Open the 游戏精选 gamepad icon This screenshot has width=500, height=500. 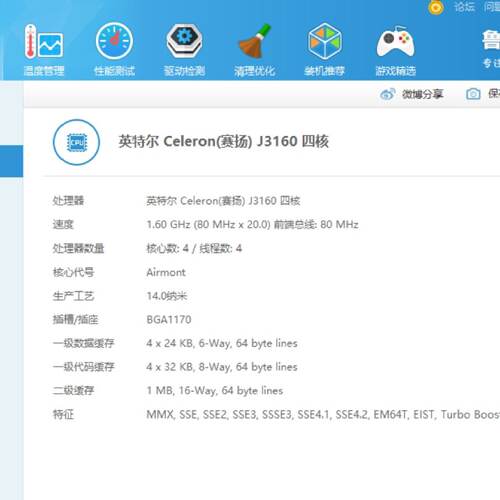coord(395,41)
